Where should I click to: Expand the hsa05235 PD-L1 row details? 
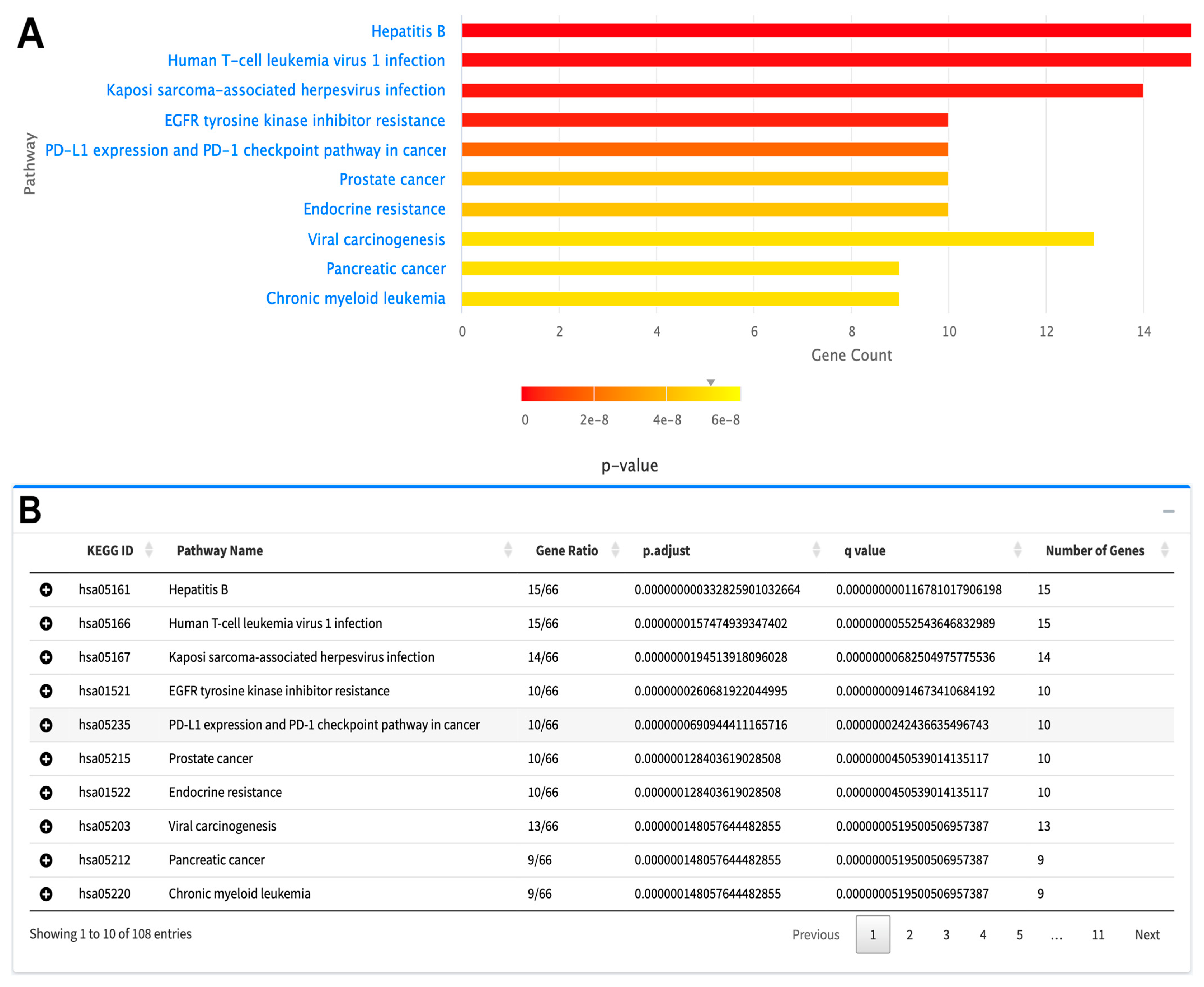[46, 725]
